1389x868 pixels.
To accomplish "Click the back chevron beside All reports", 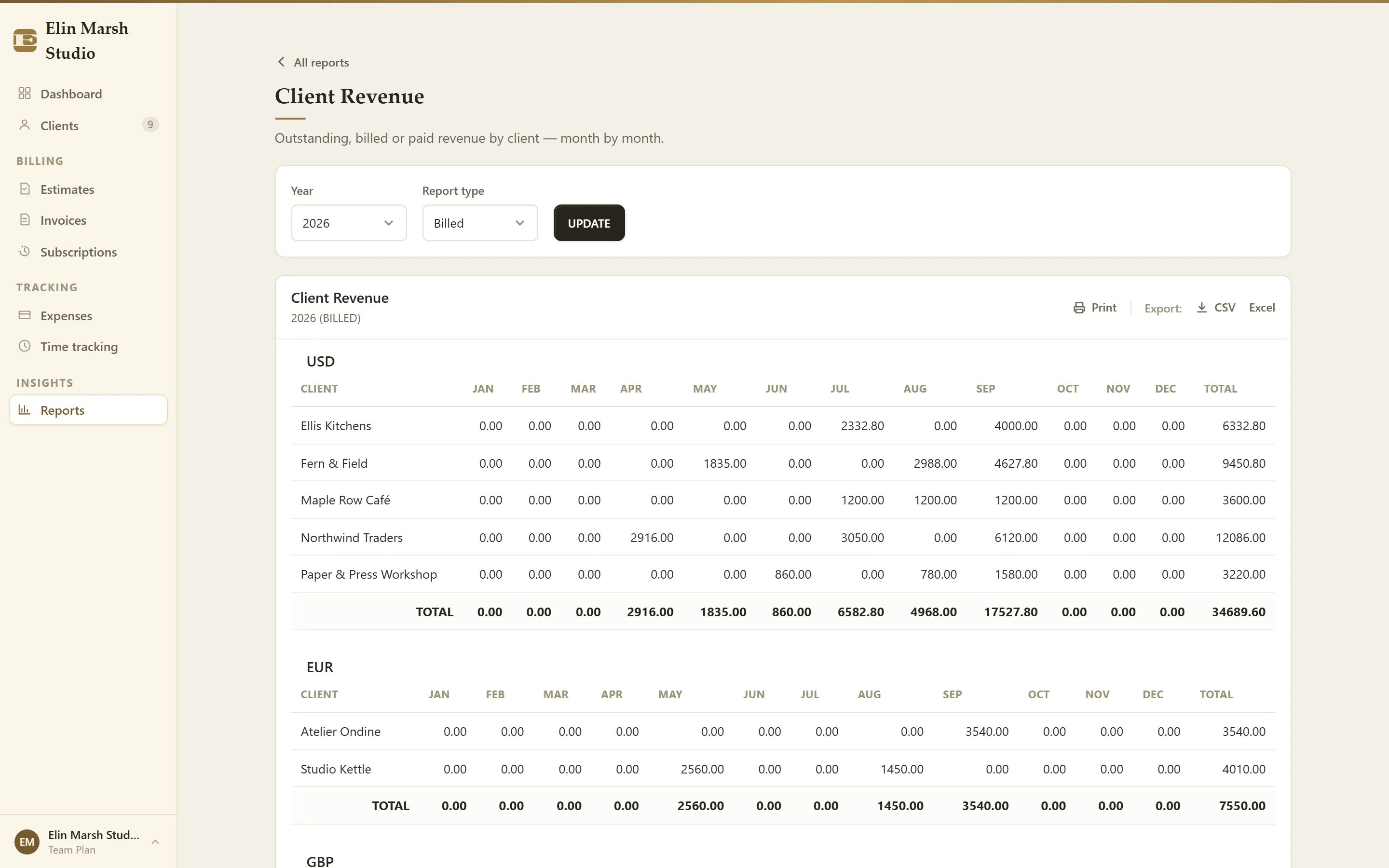I will 281,62.
